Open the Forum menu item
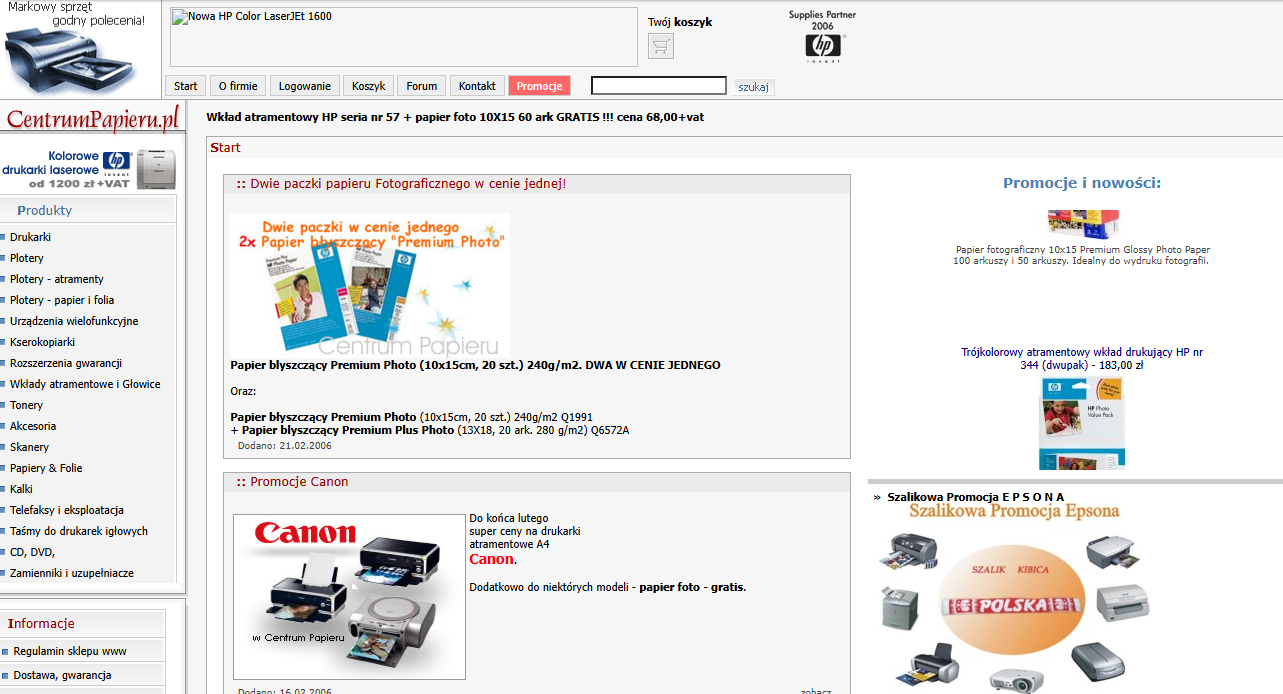The image size is (1283, 694). click(421, 86)
